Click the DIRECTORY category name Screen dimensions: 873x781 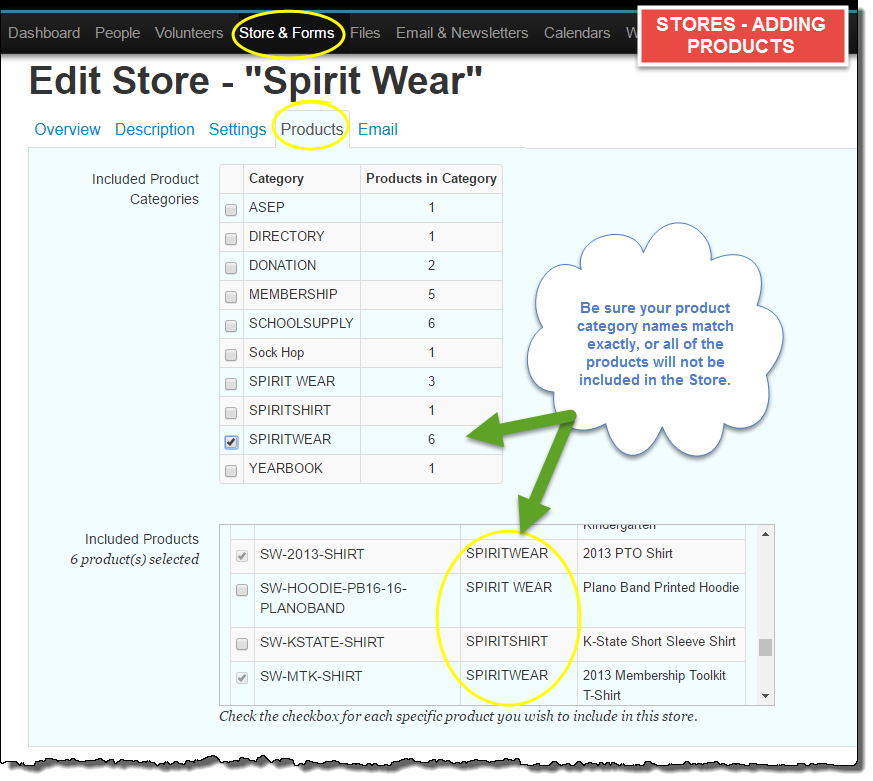coord(286,237)
